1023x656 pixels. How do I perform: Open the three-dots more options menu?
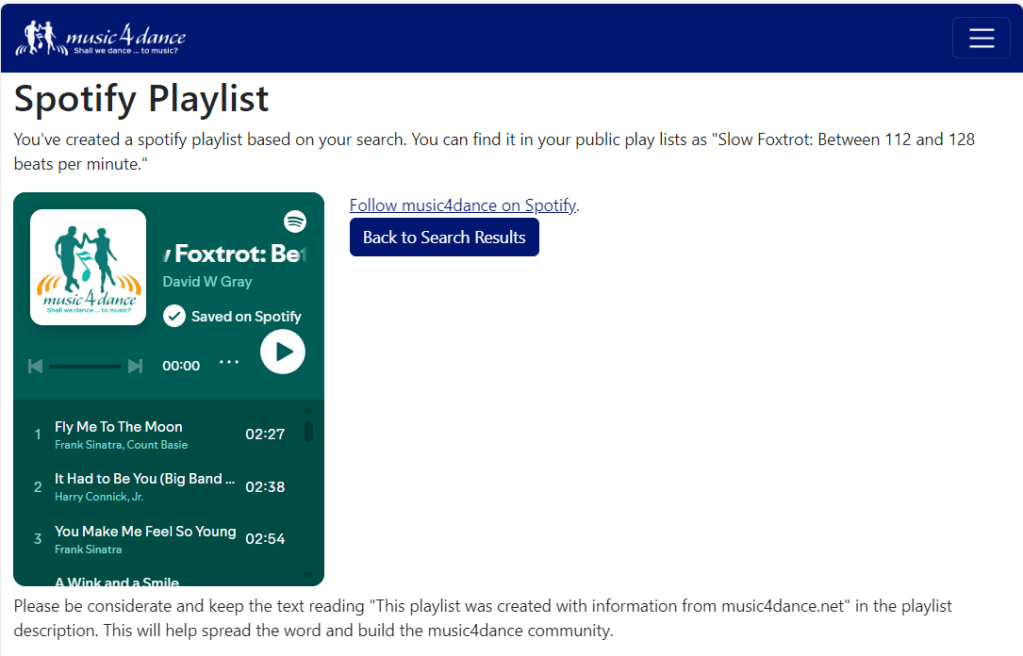[x=229, y=362]
